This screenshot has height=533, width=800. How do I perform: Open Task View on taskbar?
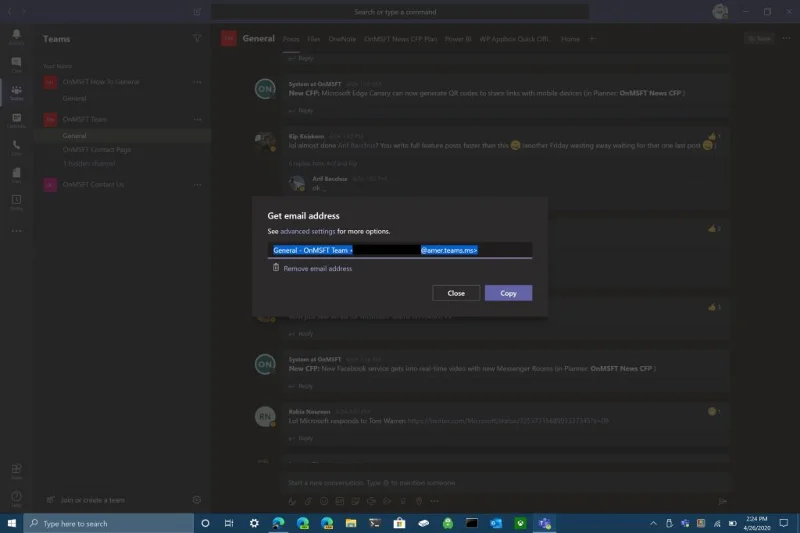(x=229, y=523)
